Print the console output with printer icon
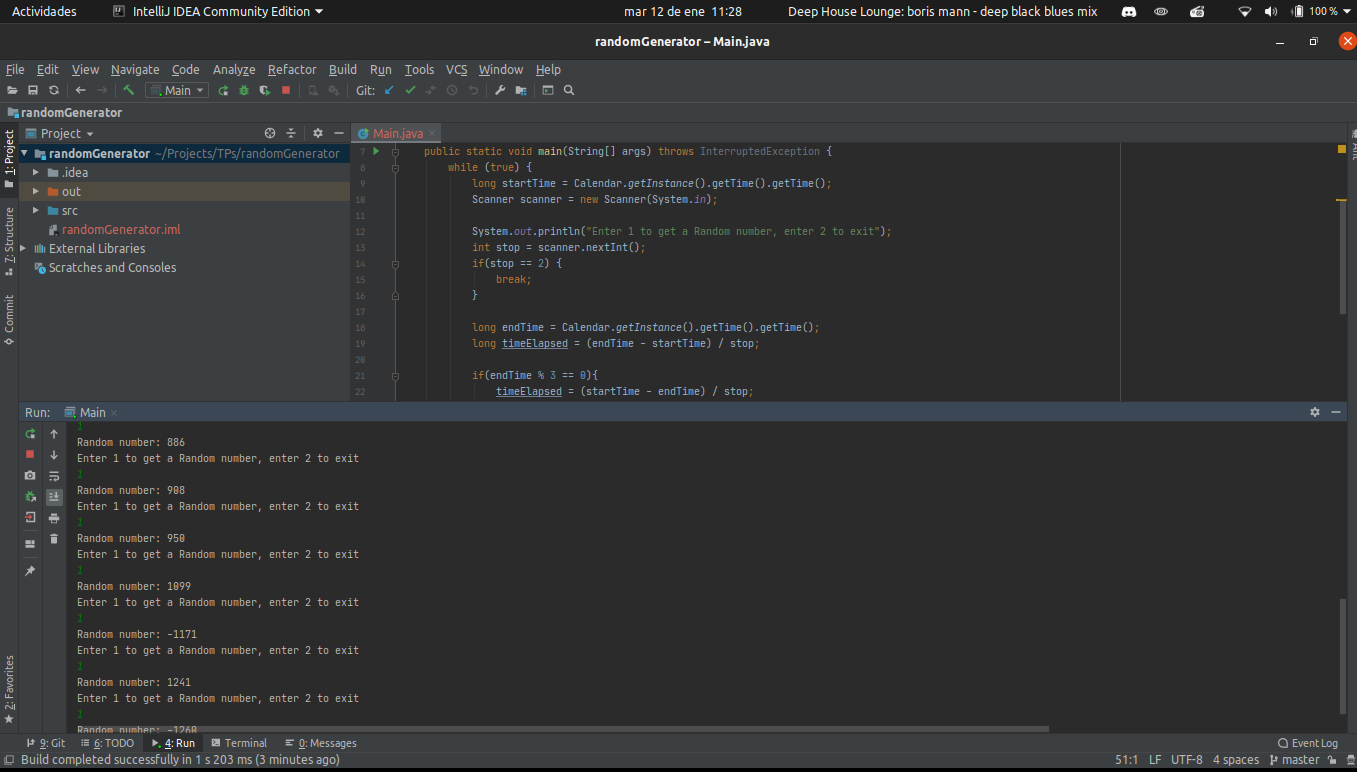The image size is (1357, 772). click(x=54, y=518)
